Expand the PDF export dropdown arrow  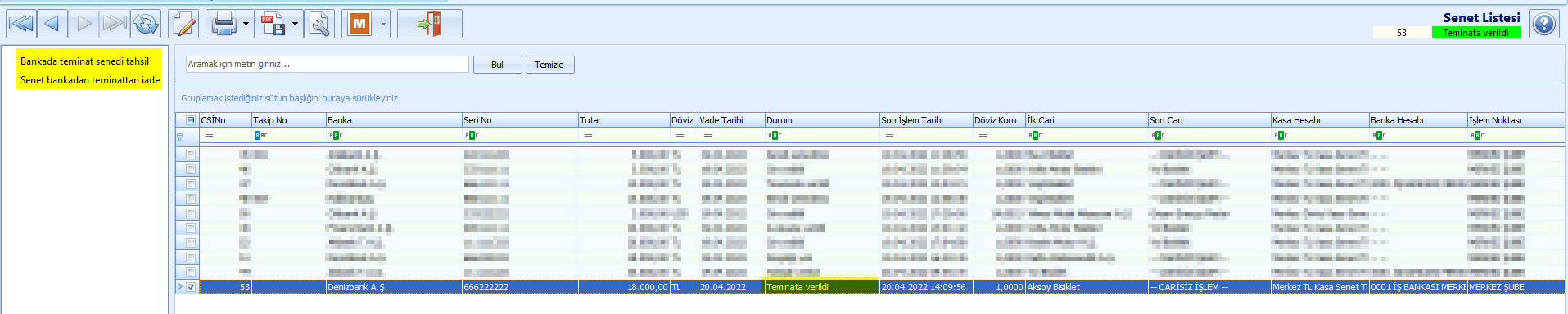click(x=296, y=24)
